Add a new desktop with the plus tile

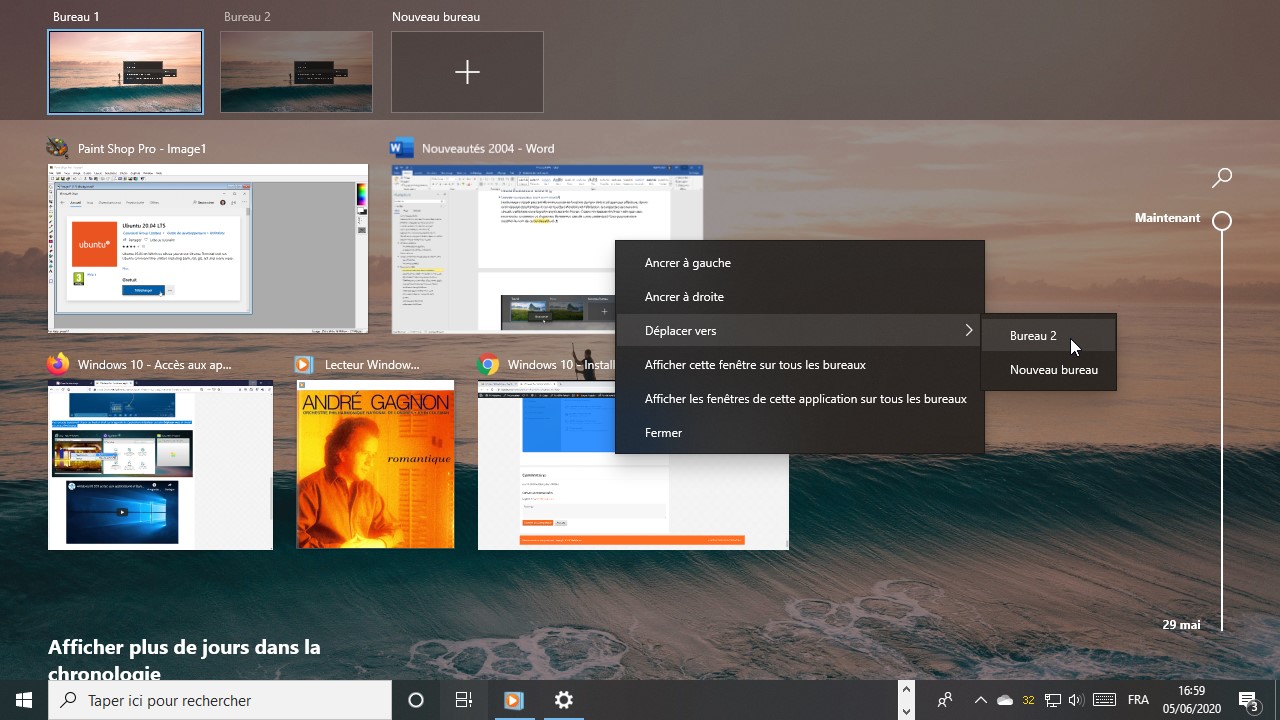pos(467,72)
